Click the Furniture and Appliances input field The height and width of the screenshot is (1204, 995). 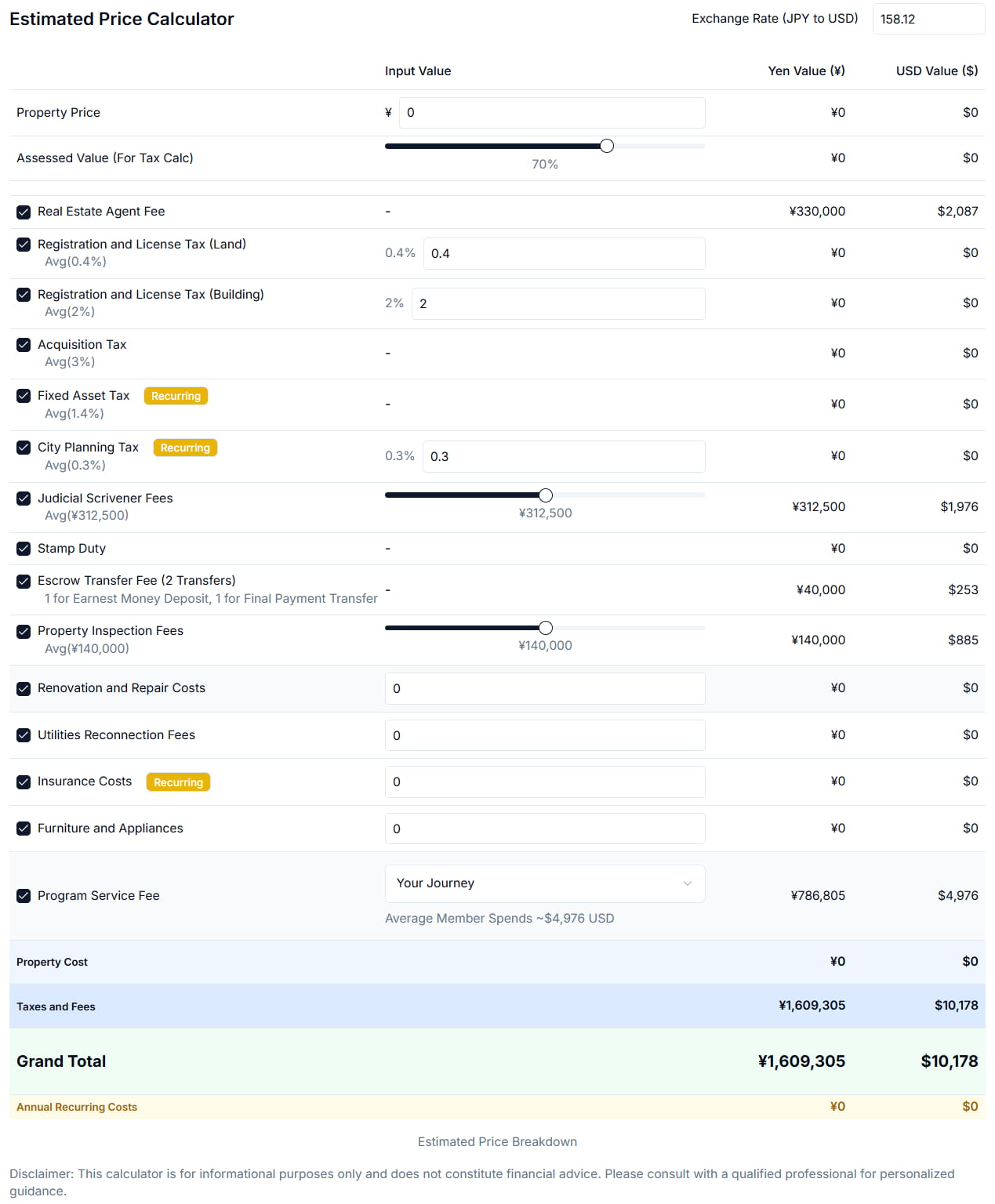point(544,829)
